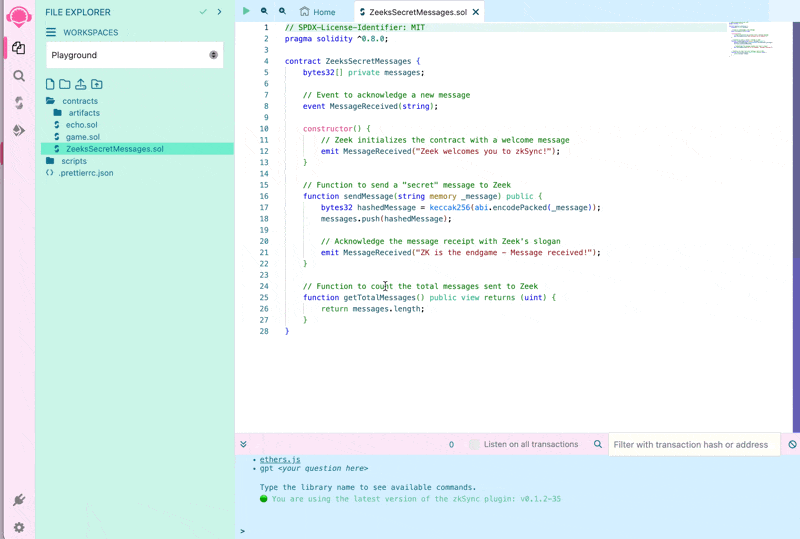Click the terminal search magnifier icon
The height and width of the screenshot is (539, 800).
597,444
